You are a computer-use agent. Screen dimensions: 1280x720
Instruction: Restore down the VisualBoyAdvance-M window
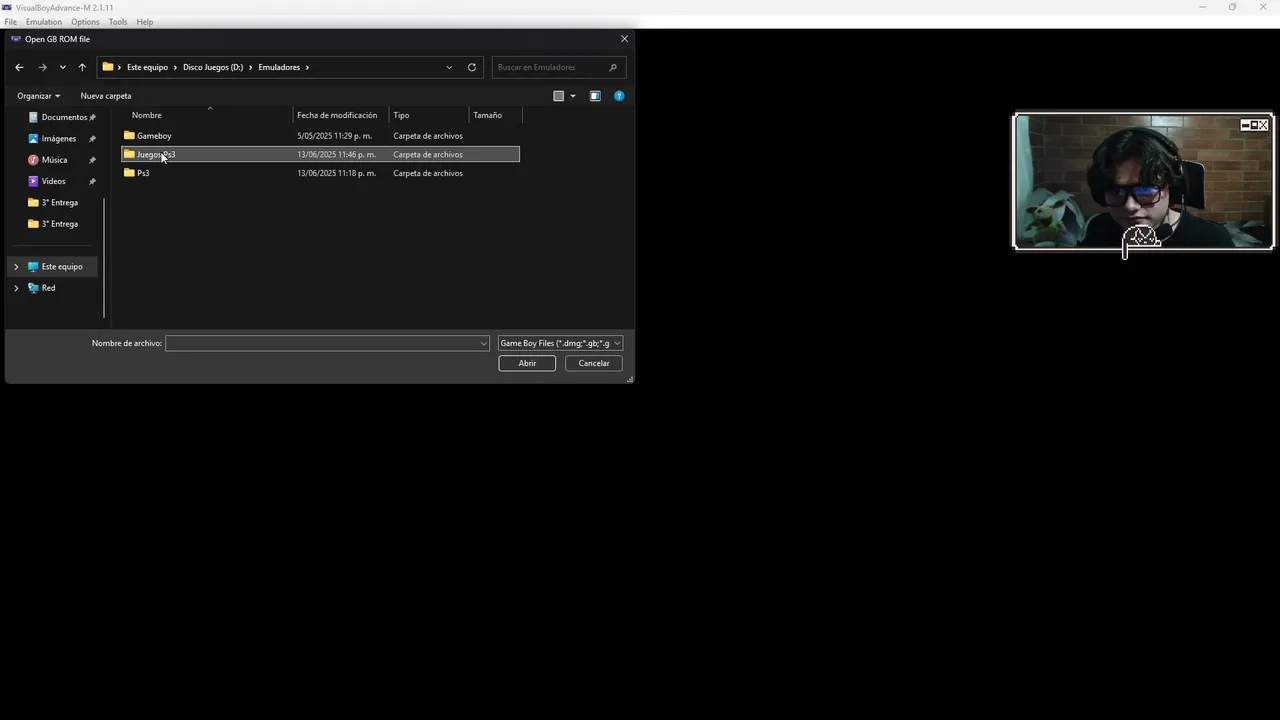point(1232,7)
